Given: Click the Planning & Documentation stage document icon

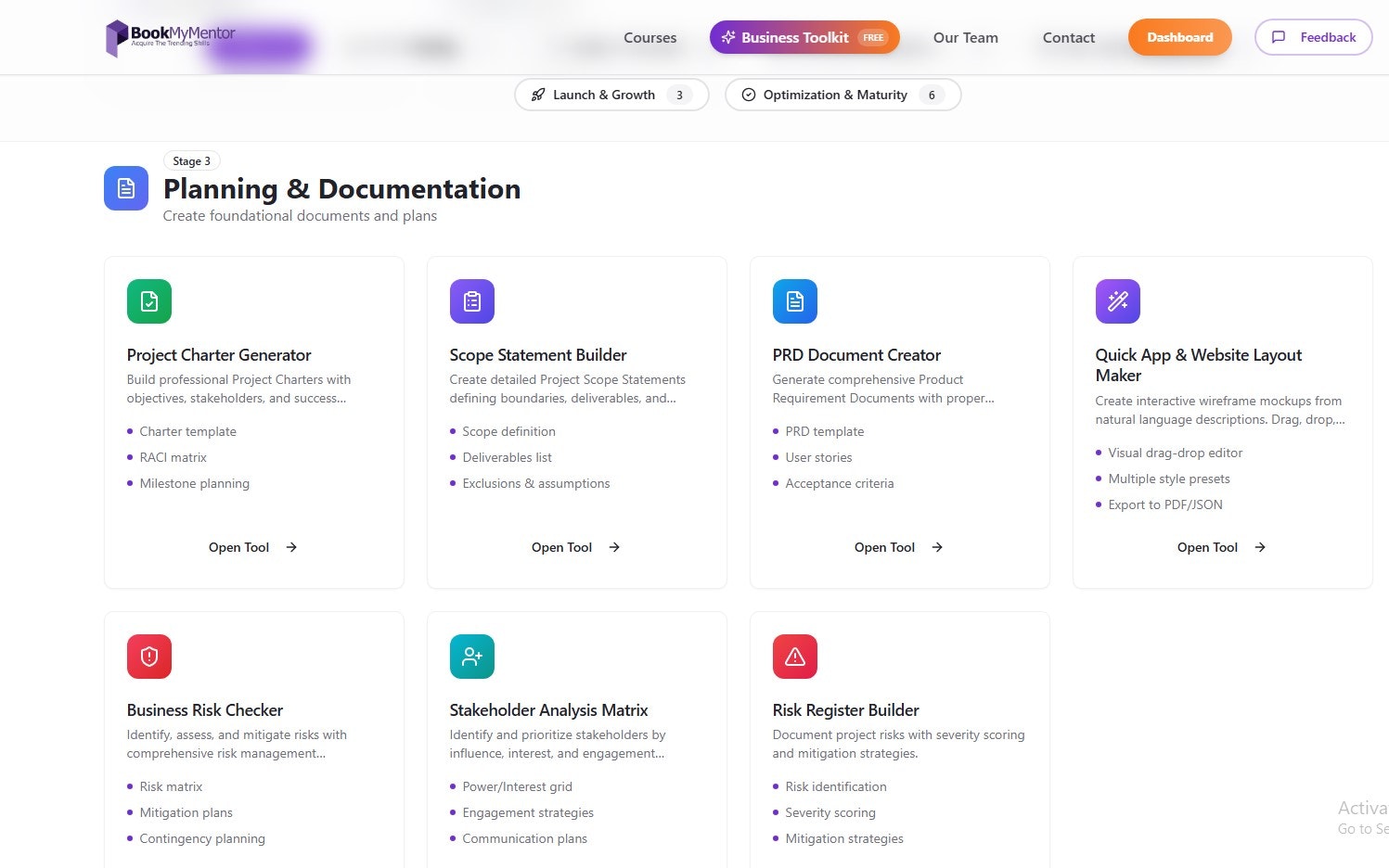Looking at the screenshot, I should [125, 187].
